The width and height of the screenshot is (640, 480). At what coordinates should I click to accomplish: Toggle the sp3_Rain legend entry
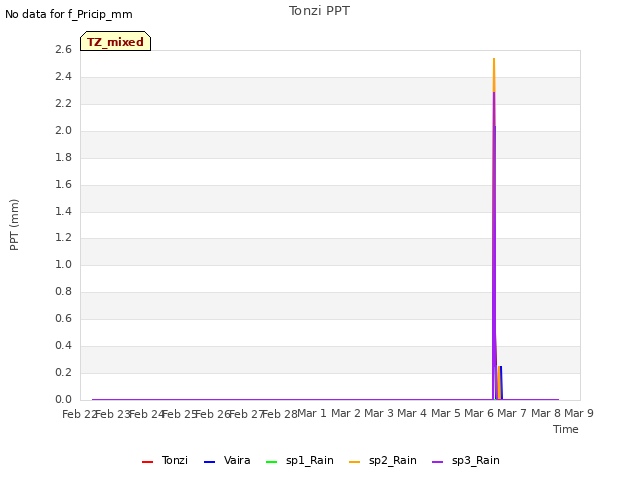(466, 460)
